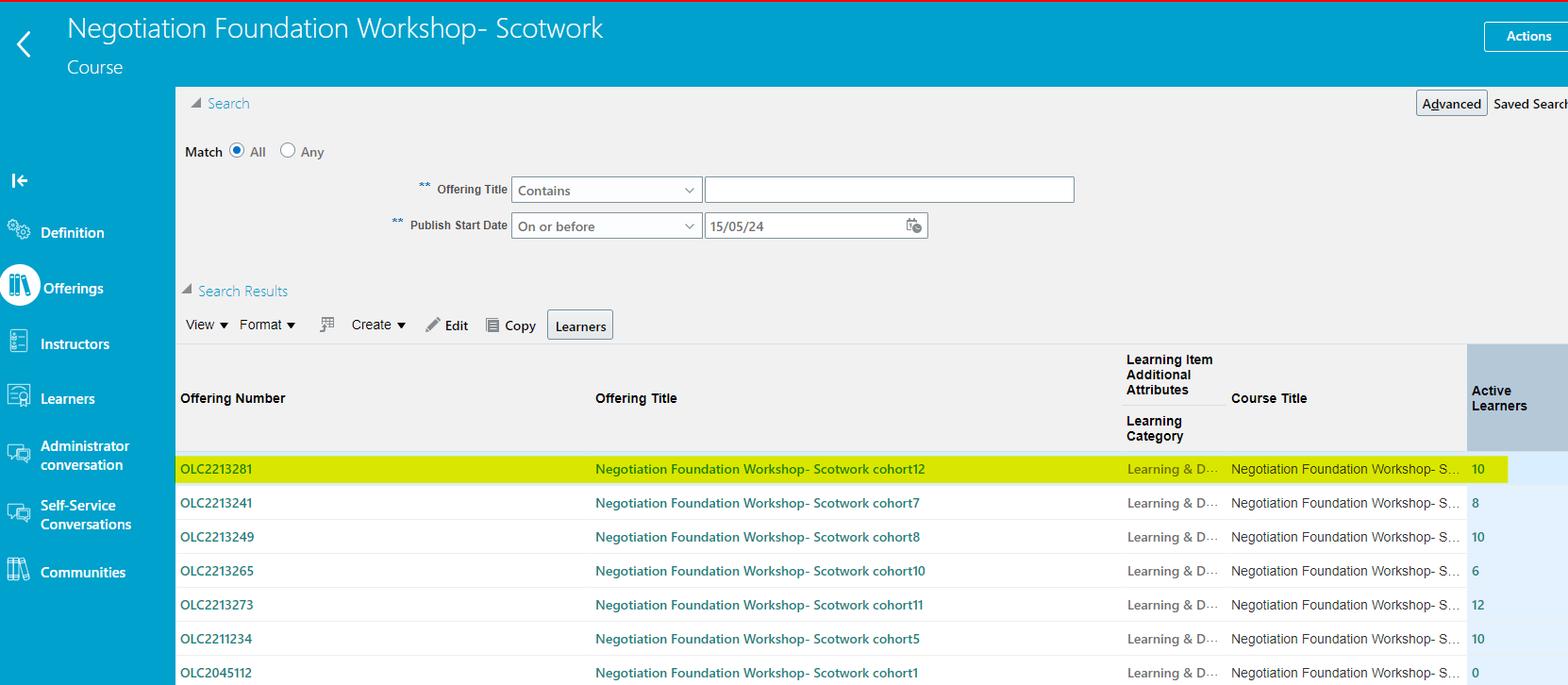Open the View menu
Screen dimensions: 1568x685
coord(207,325)
